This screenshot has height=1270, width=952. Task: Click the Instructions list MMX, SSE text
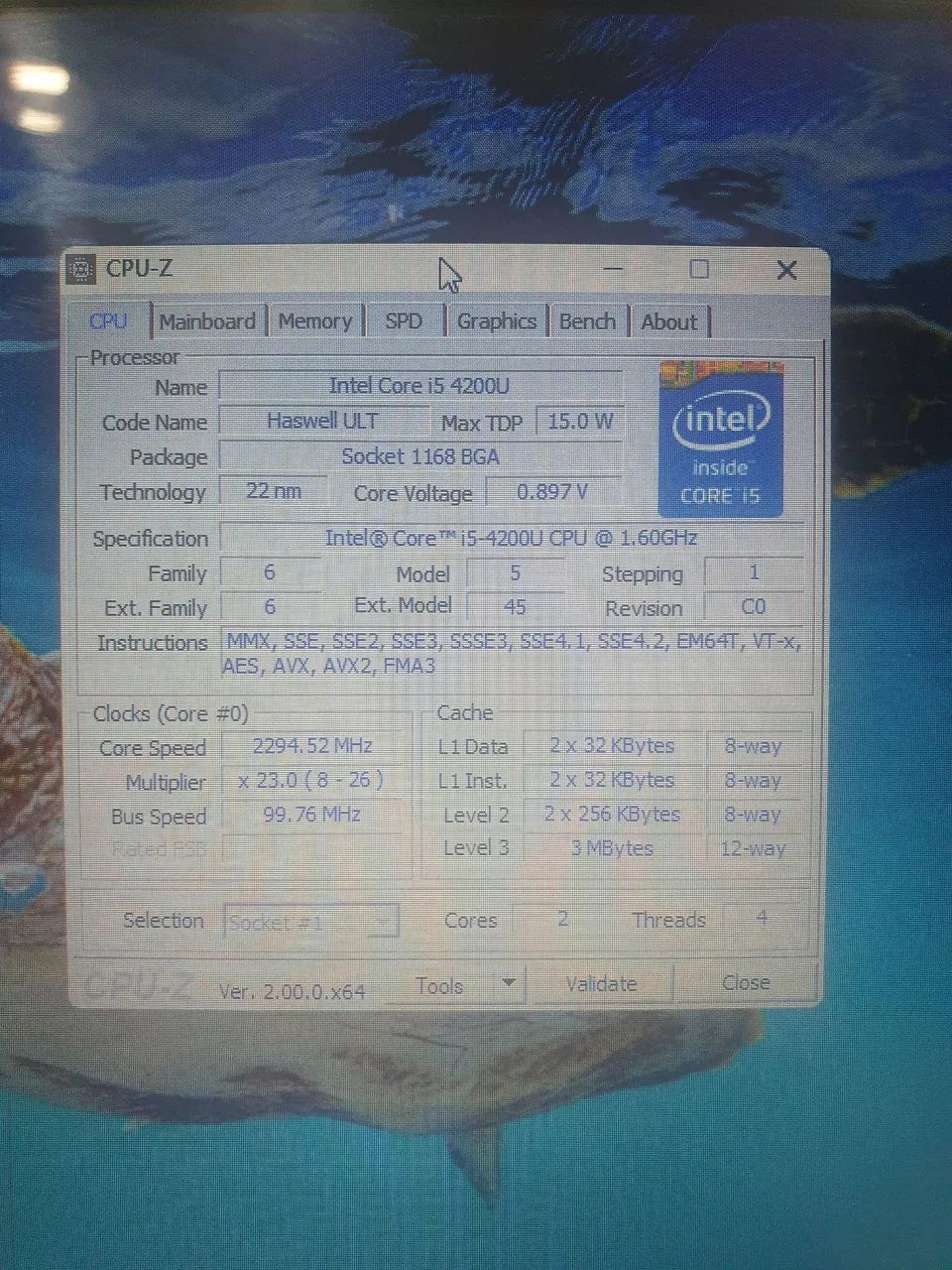[512, 654]
